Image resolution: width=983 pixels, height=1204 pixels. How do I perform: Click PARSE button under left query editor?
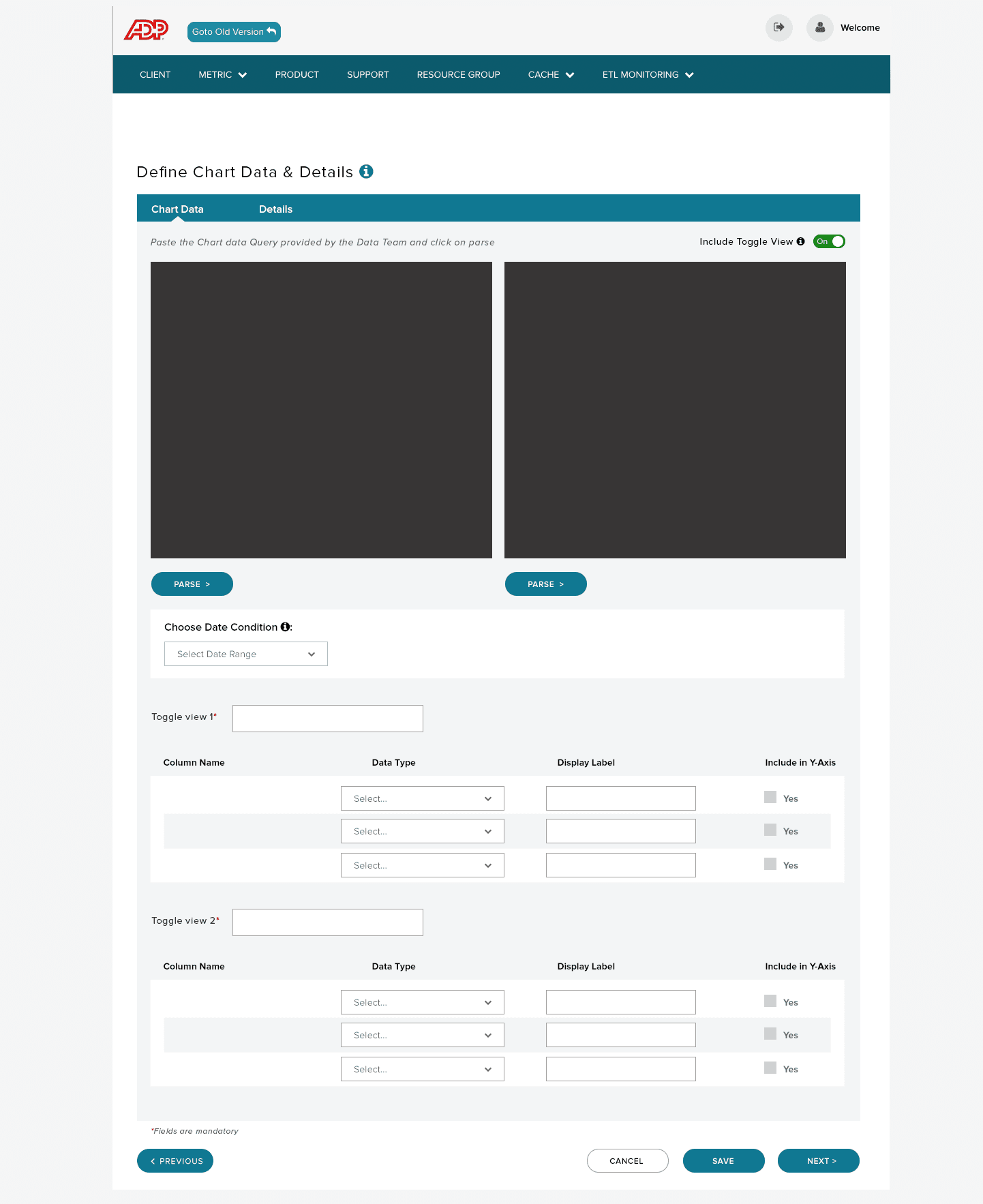pos(192,584)
